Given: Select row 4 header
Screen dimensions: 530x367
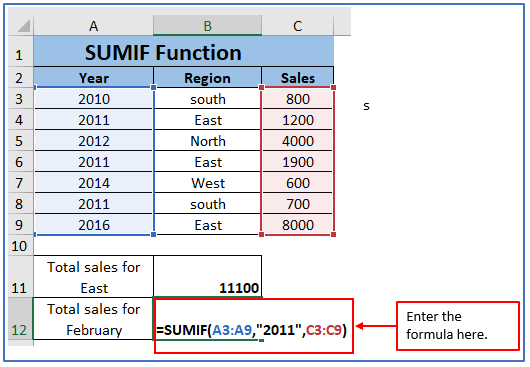Looking at the screenshot, I should point(20,119).
